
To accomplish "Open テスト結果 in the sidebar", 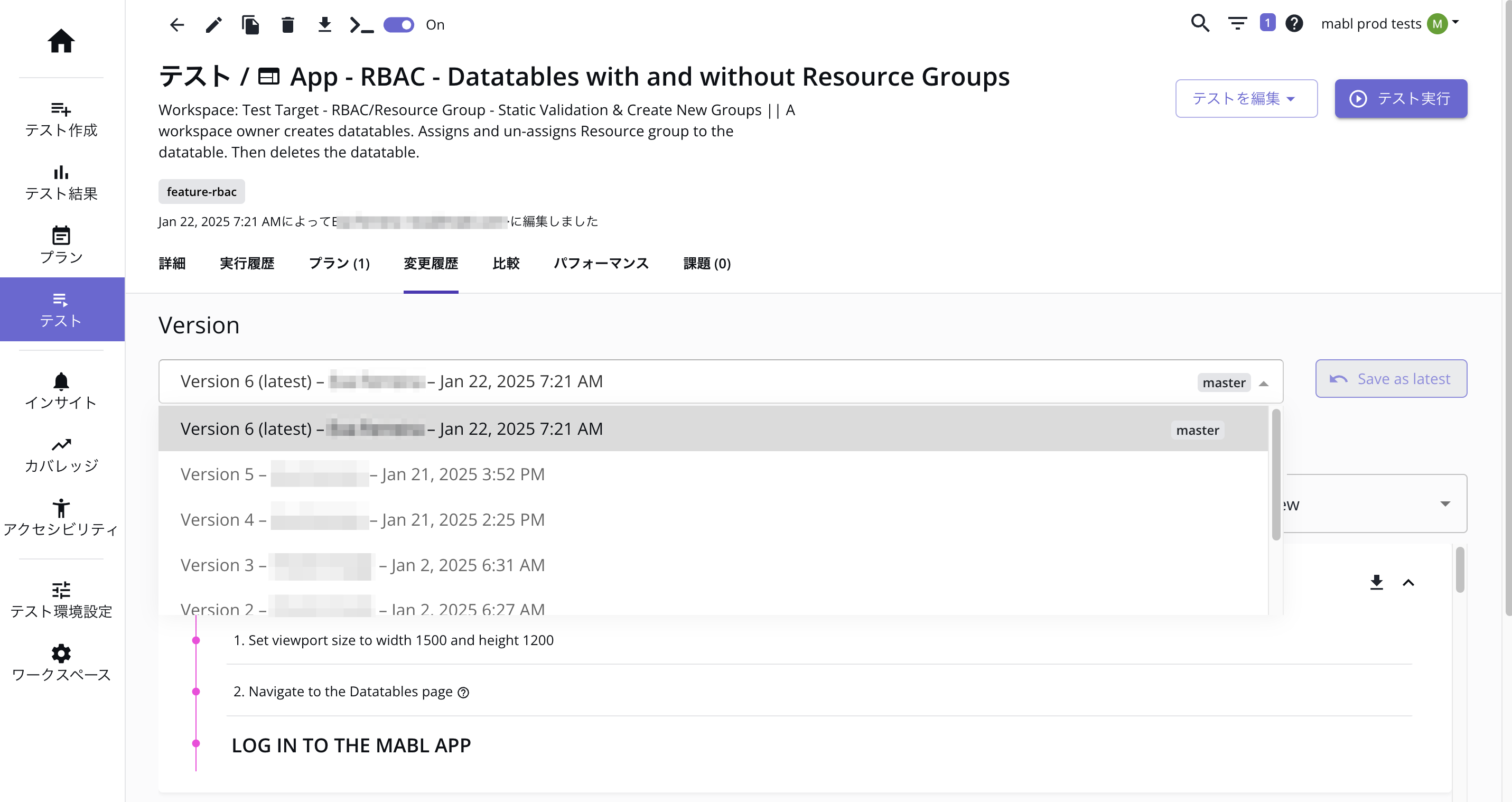I will click(61, 183).
